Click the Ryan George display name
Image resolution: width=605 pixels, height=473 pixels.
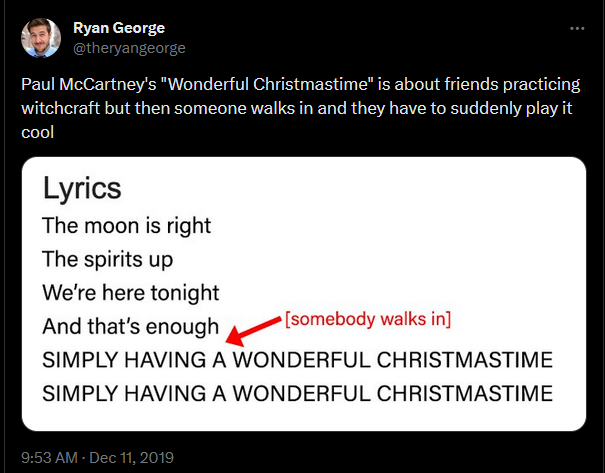point(120,27)
